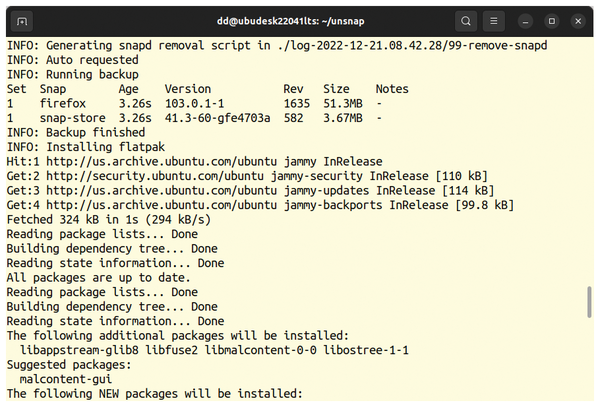
Task: Close the terminal window
Action: tap(578, 21)
